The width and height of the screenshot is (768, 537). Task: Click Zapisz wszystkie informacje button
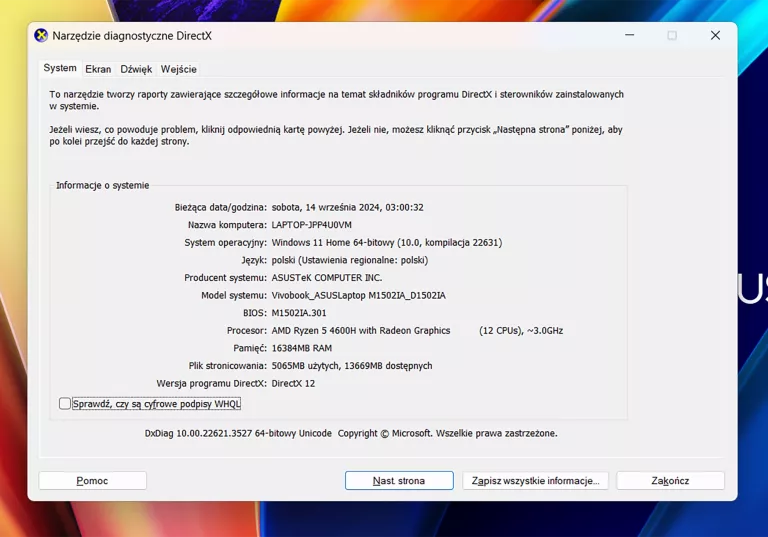coord(535,481)
